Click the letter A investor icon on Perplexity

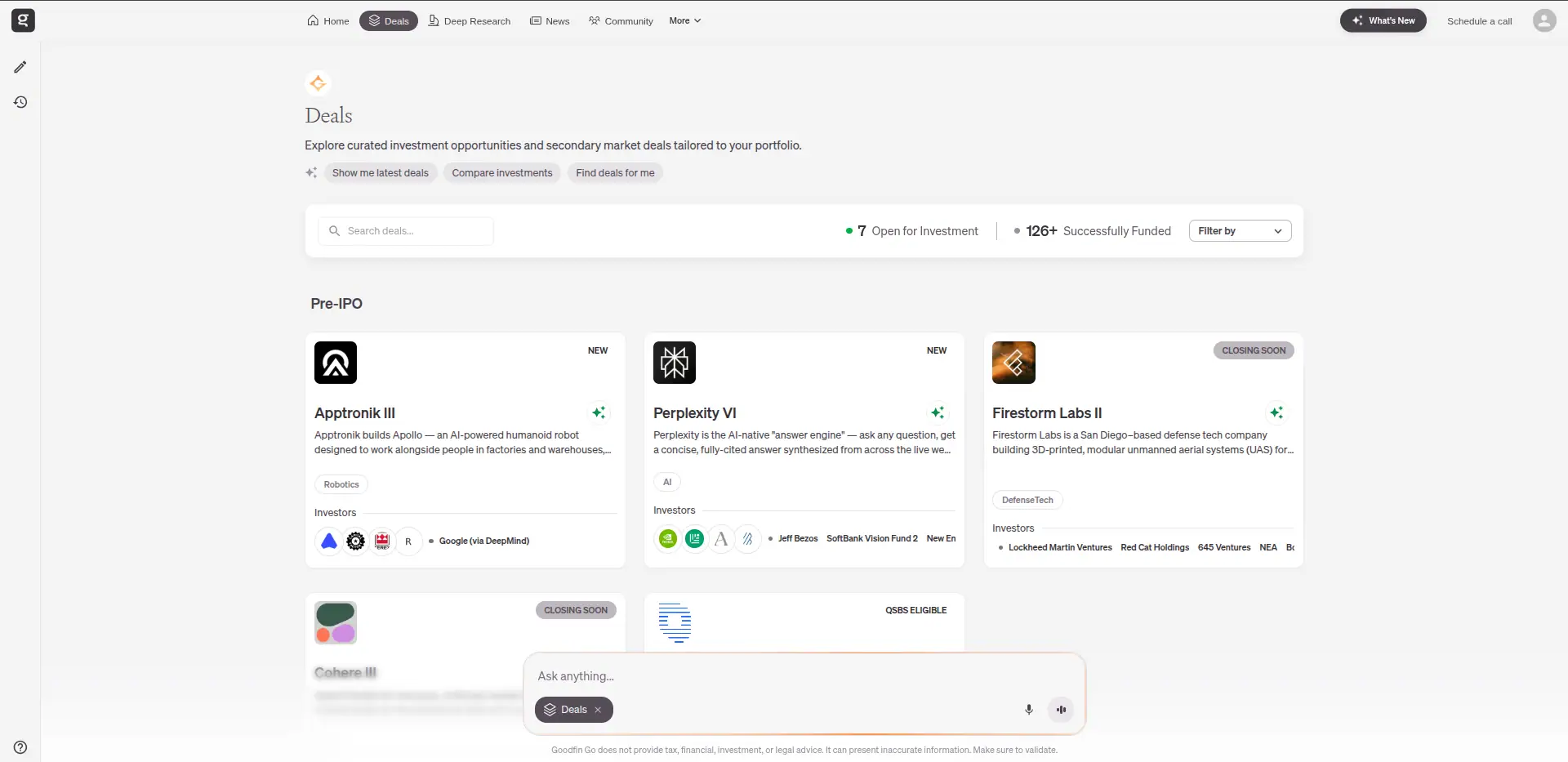click(721, 538)
